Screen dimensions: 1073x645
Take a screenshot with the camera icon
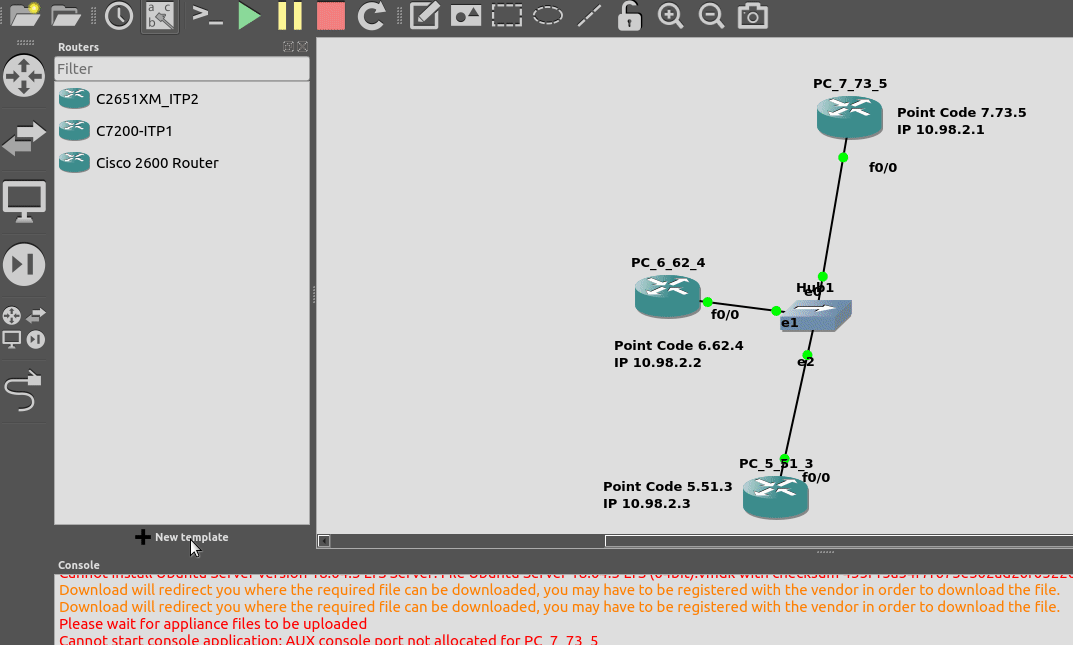752,16
